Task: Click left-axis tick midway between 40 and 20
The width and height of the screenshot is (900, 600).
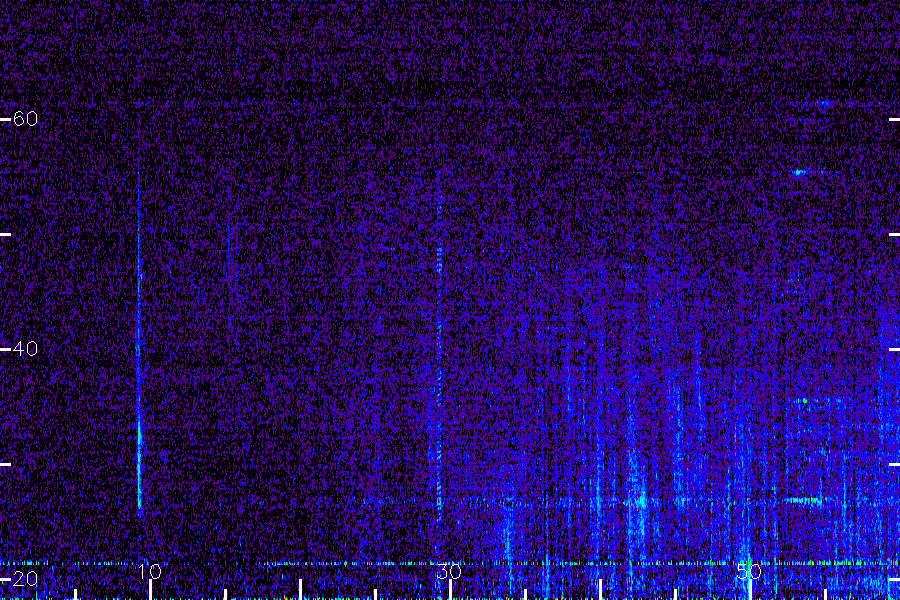Action: [x=5, y=464]
